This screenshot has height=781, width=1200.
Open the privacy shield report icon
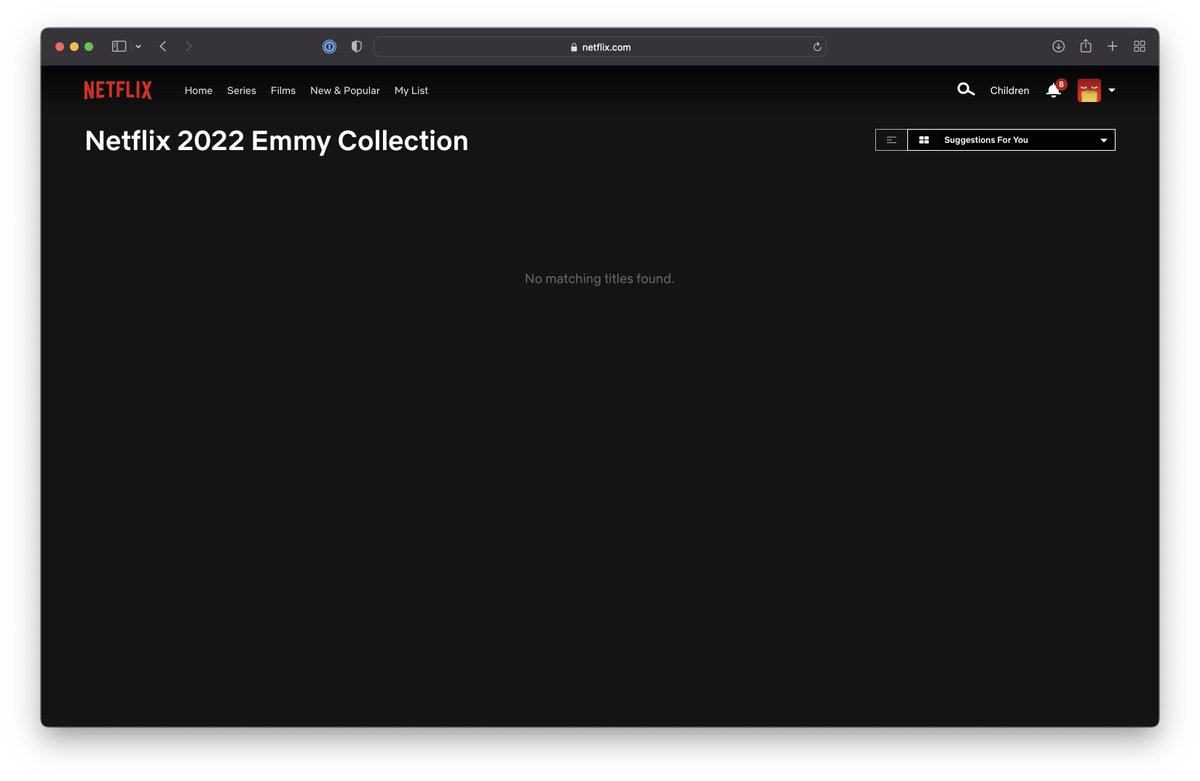tap(356, 46)
